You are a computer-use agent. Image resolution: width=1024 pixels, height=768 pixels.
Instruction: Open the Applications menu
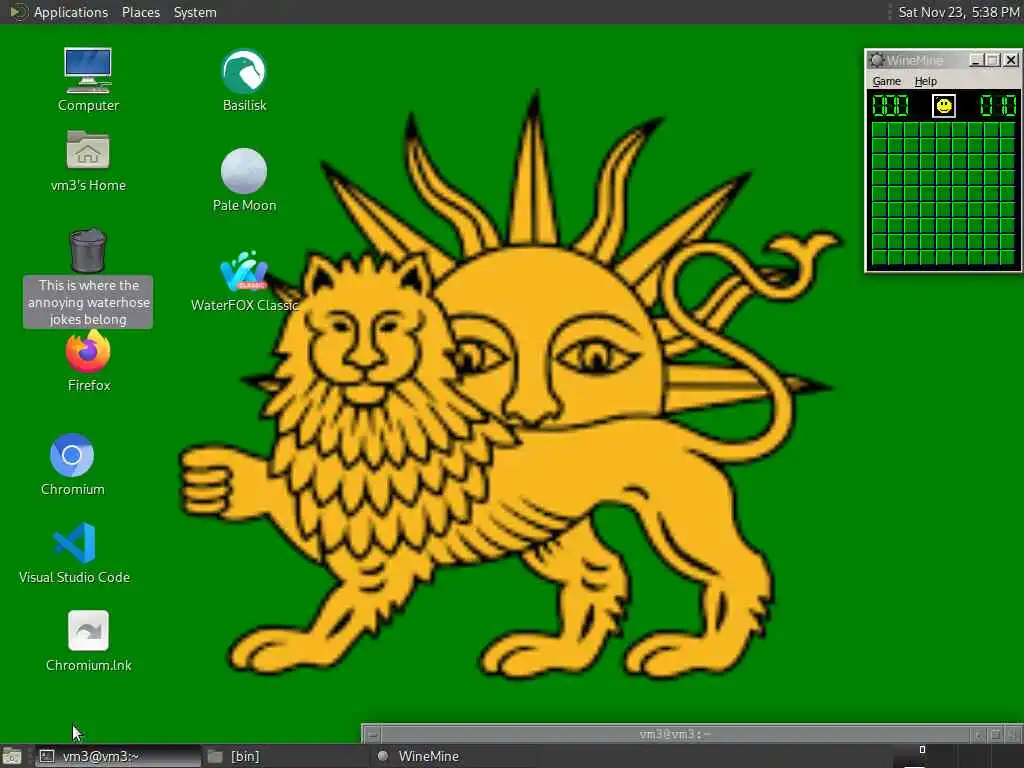tap(71, 12)
